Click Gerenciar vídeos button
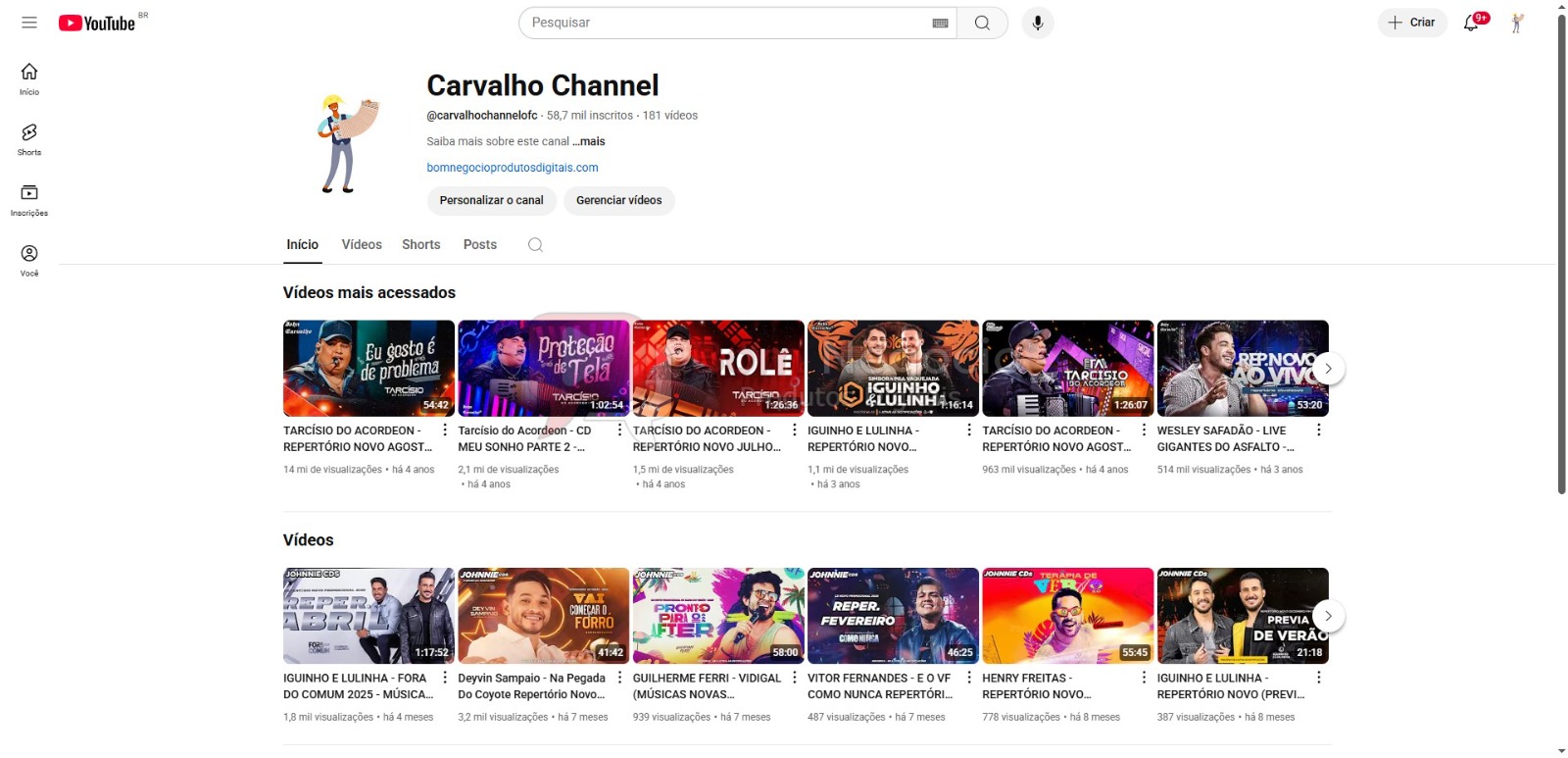1568x758 pixels. click(619, 200)
